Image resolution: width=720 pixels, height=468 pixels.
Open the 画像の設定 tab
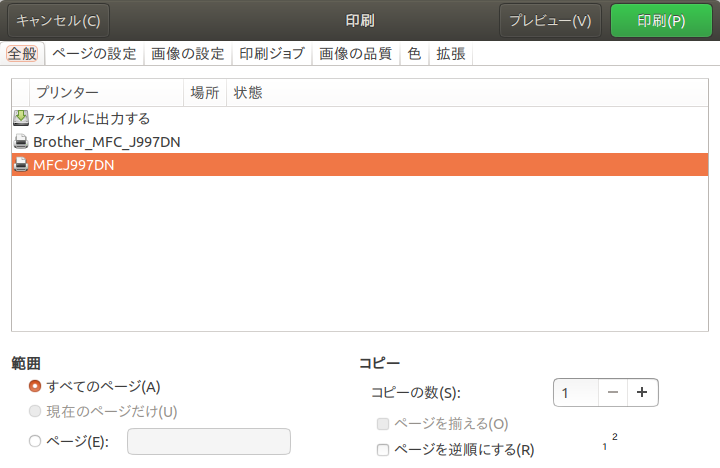click(x=188, y=54)
